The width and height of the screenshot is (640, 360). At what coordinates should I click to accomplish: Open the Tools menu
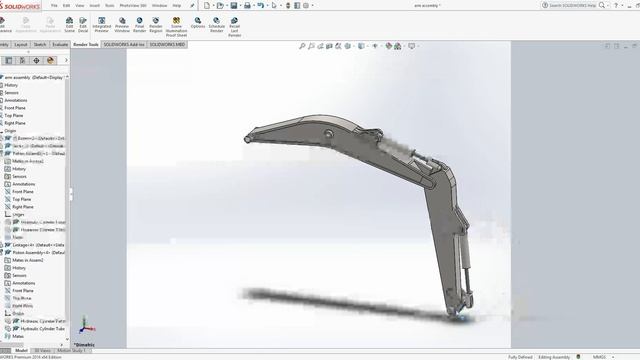click(110, 6)
